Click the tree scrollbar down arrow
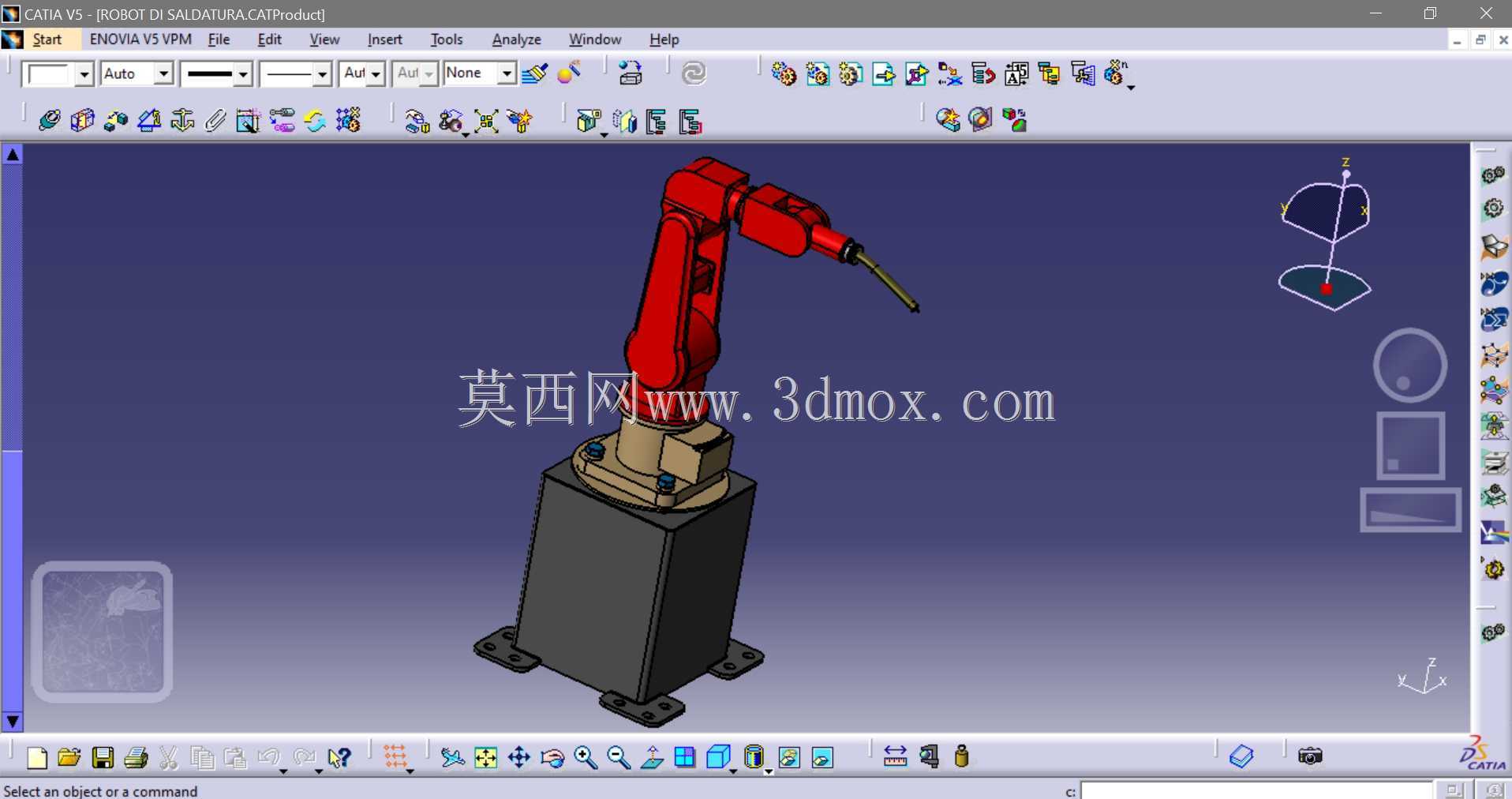Viewport: 1512px width, 799px height. (13, 722)
